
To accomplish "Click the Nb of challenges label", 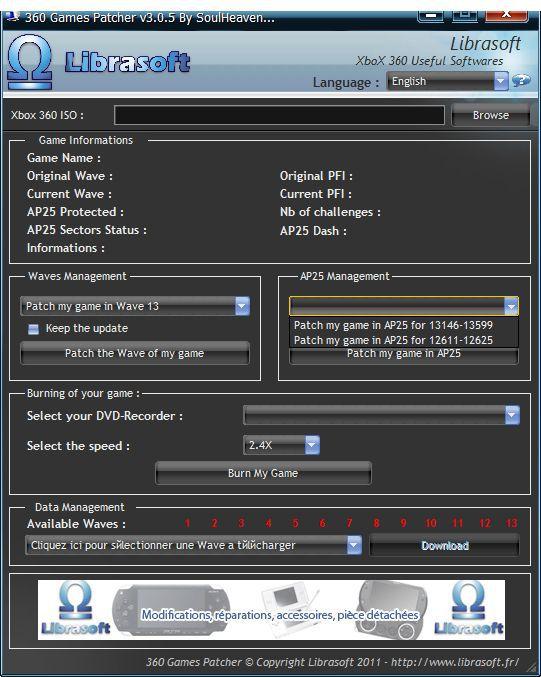I will (330, 212).
